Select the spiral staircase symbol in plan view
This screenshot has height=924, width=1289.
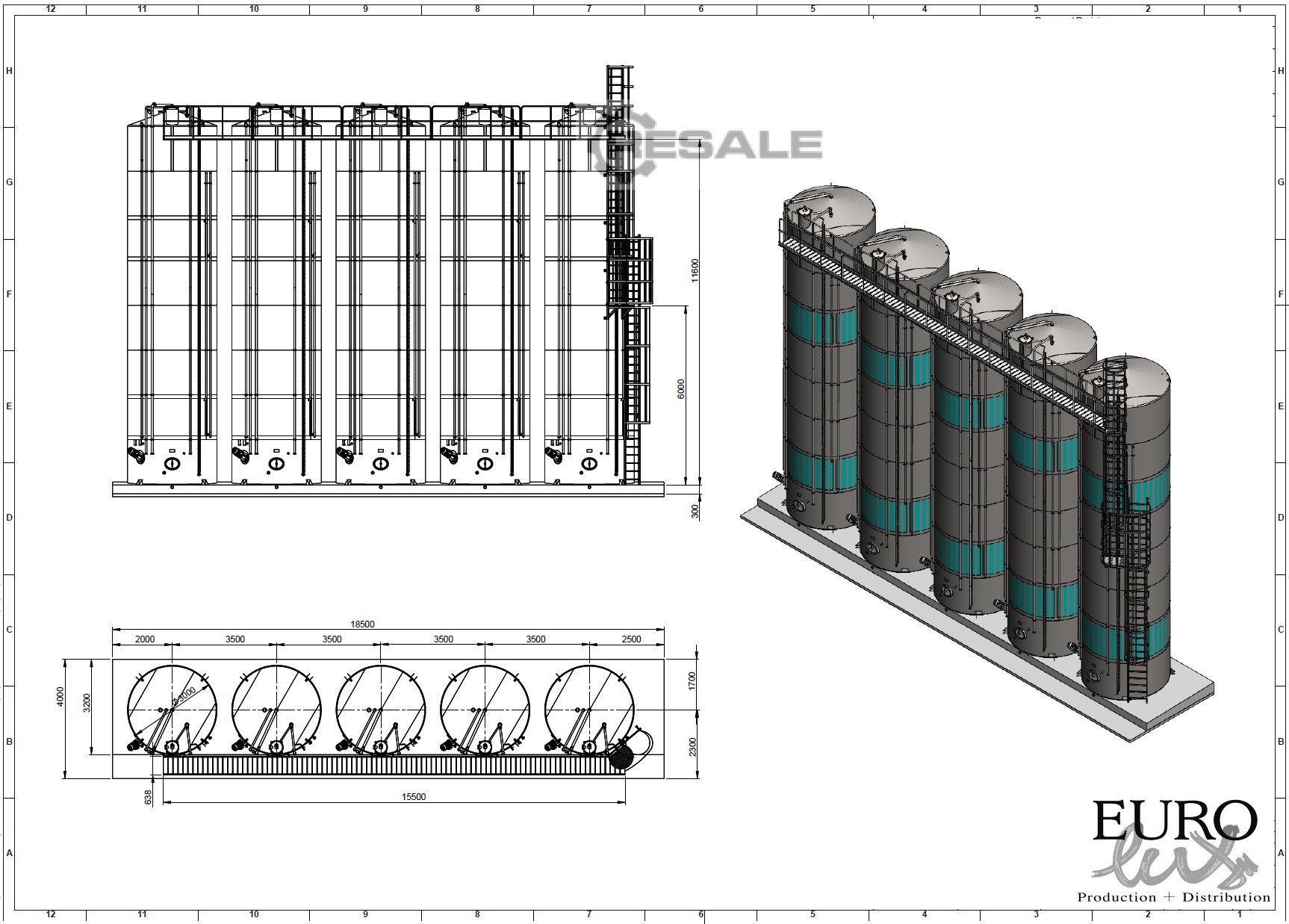(621, 757)
